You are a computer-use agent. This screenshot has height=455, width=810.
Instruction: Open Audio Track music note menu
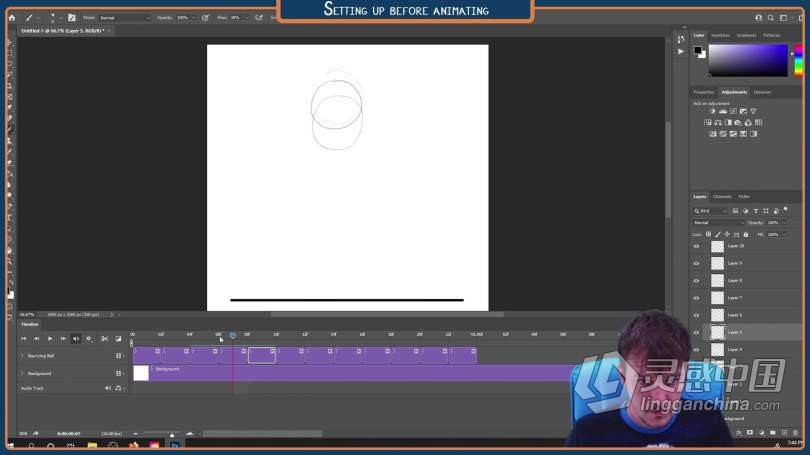[x=118, y=388]
